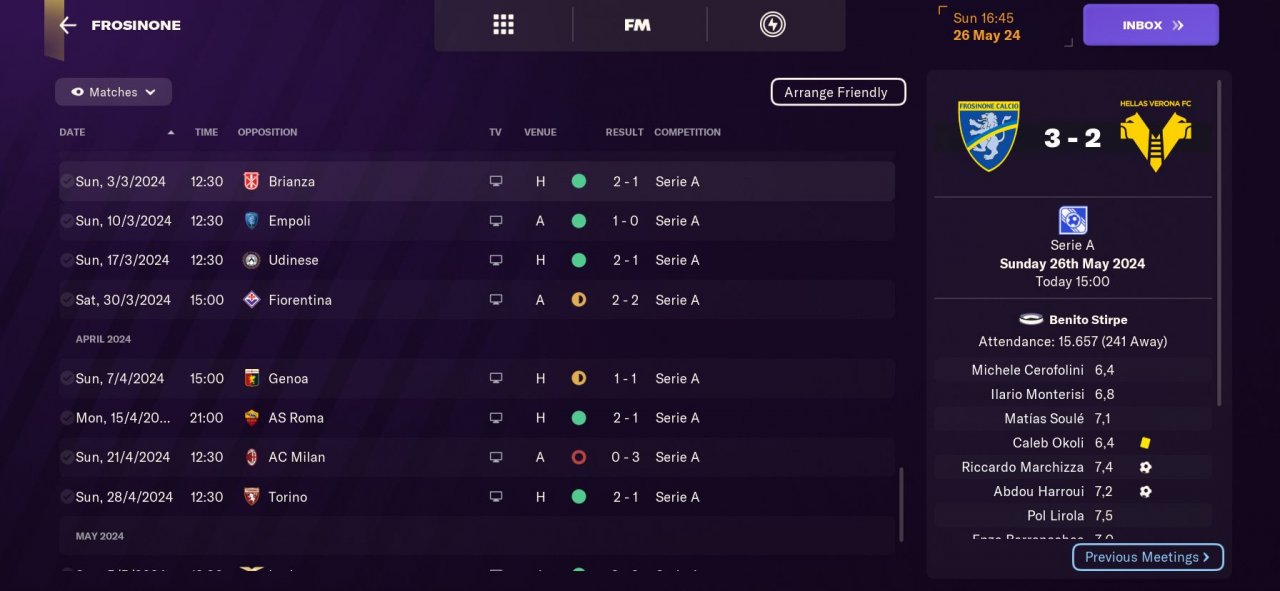Sort by the Competition column header
The image size is (1280, 591).
687,132
